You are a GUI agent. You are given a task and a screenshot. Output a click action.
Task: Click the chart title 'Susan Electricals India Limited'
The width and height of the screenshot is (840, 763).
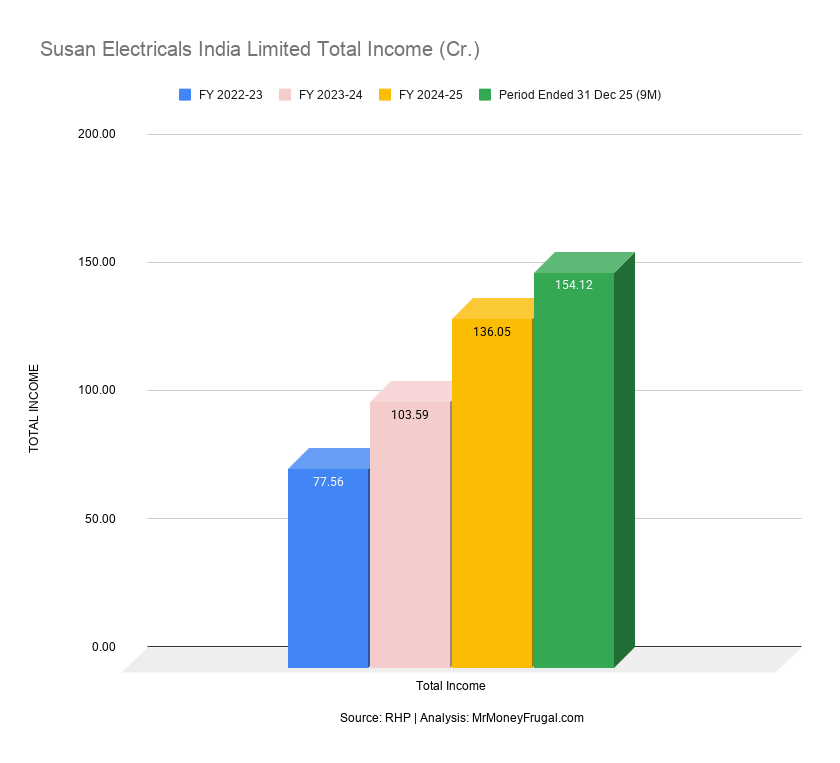point(260,49)
